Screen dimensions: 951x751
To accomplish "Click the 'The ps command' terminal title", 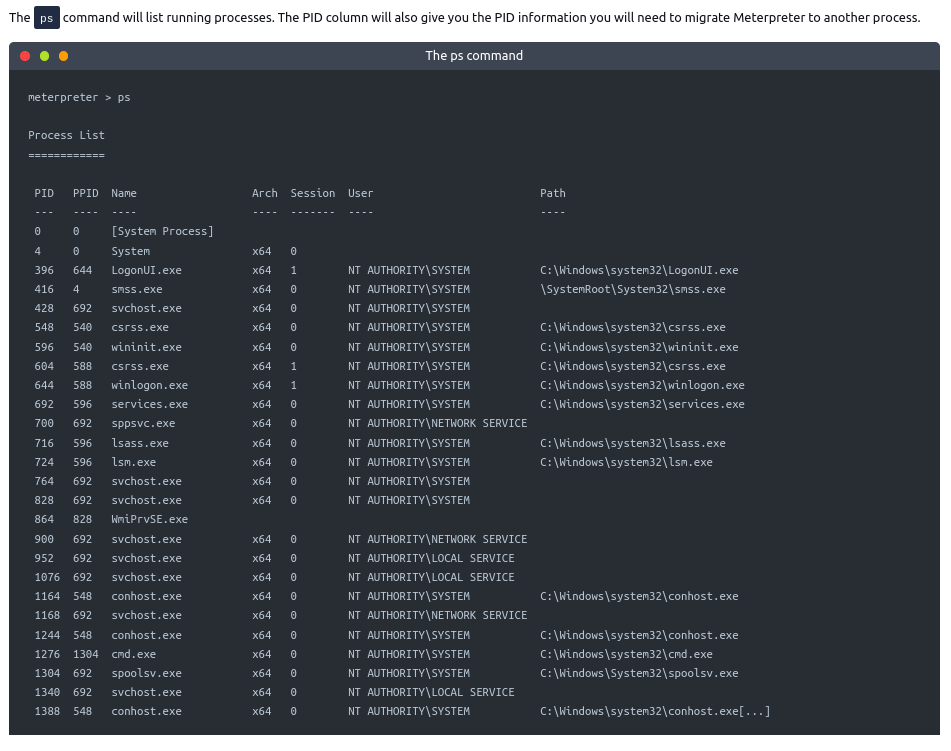I will point(474,56).
